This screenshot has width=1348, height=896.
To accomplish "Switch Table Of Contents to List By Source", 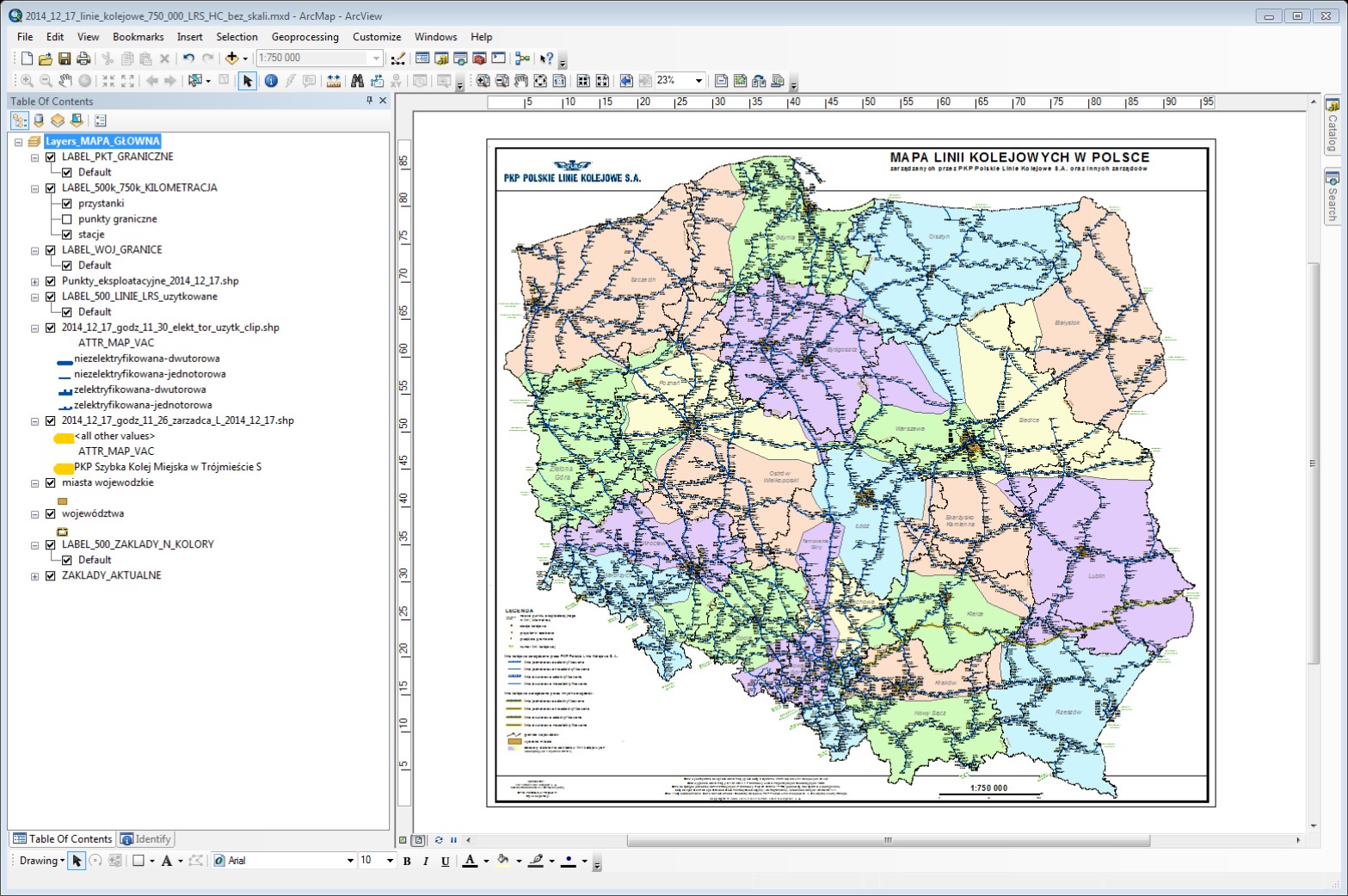I will pos(37,120).
